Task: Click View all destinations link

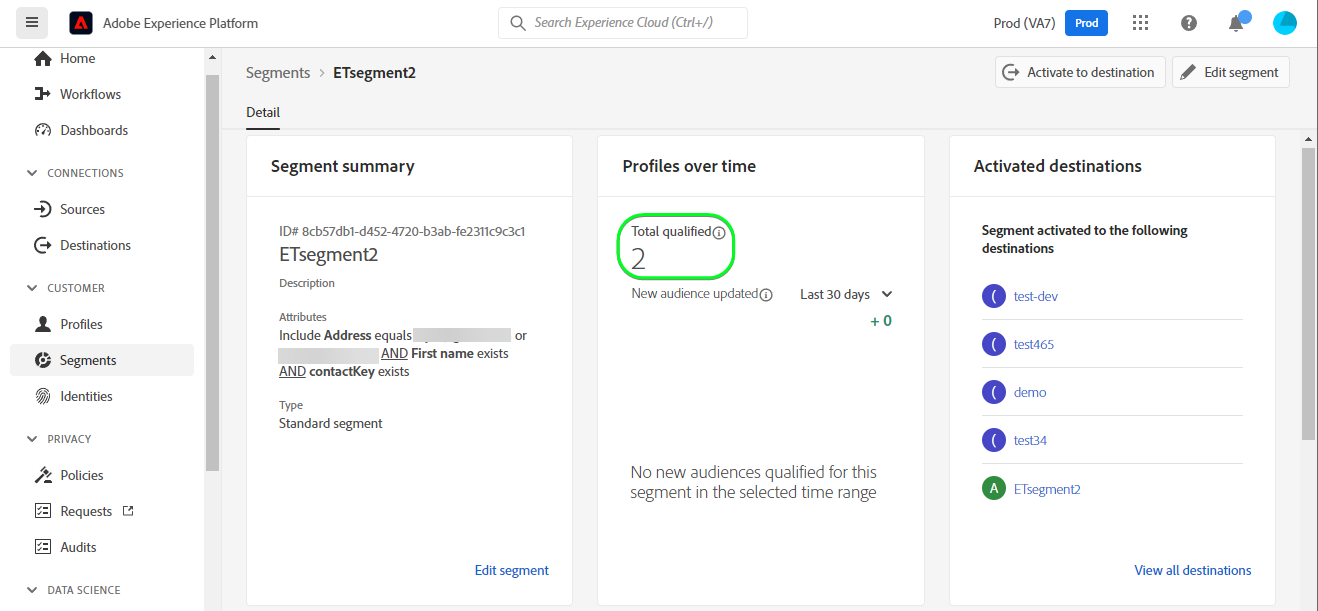Action: (x=1193, y=570)
